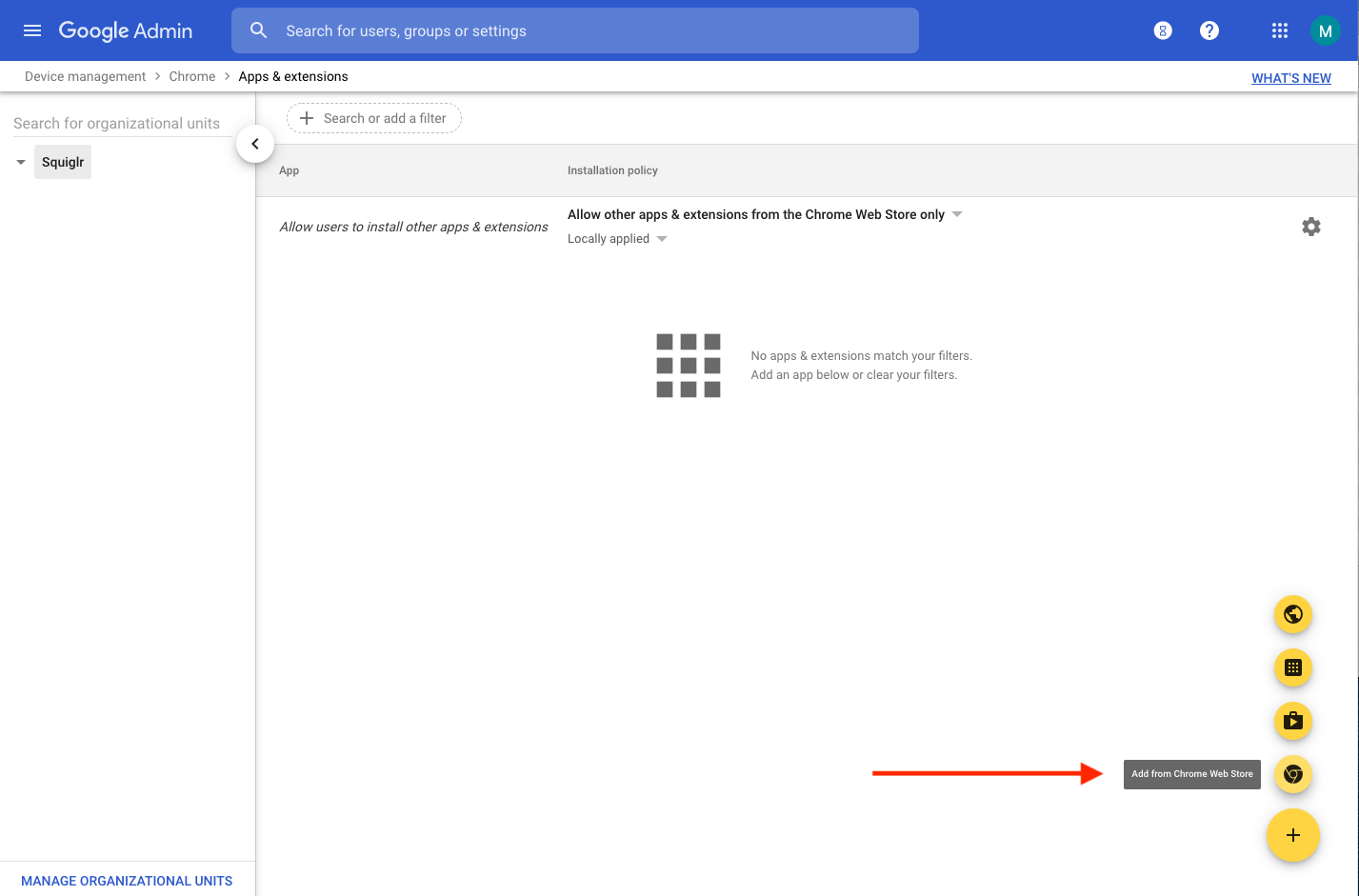Click the grid add-app-by-ID button
This screenshot has height=896, width=1359.
point(1293,667)
